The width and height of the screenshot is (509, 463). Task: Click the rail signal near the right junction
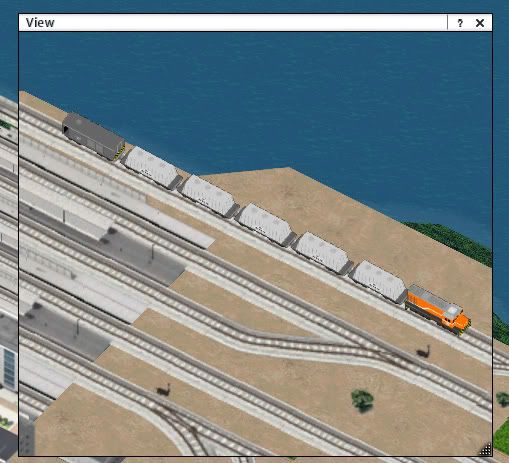point(424,352)
